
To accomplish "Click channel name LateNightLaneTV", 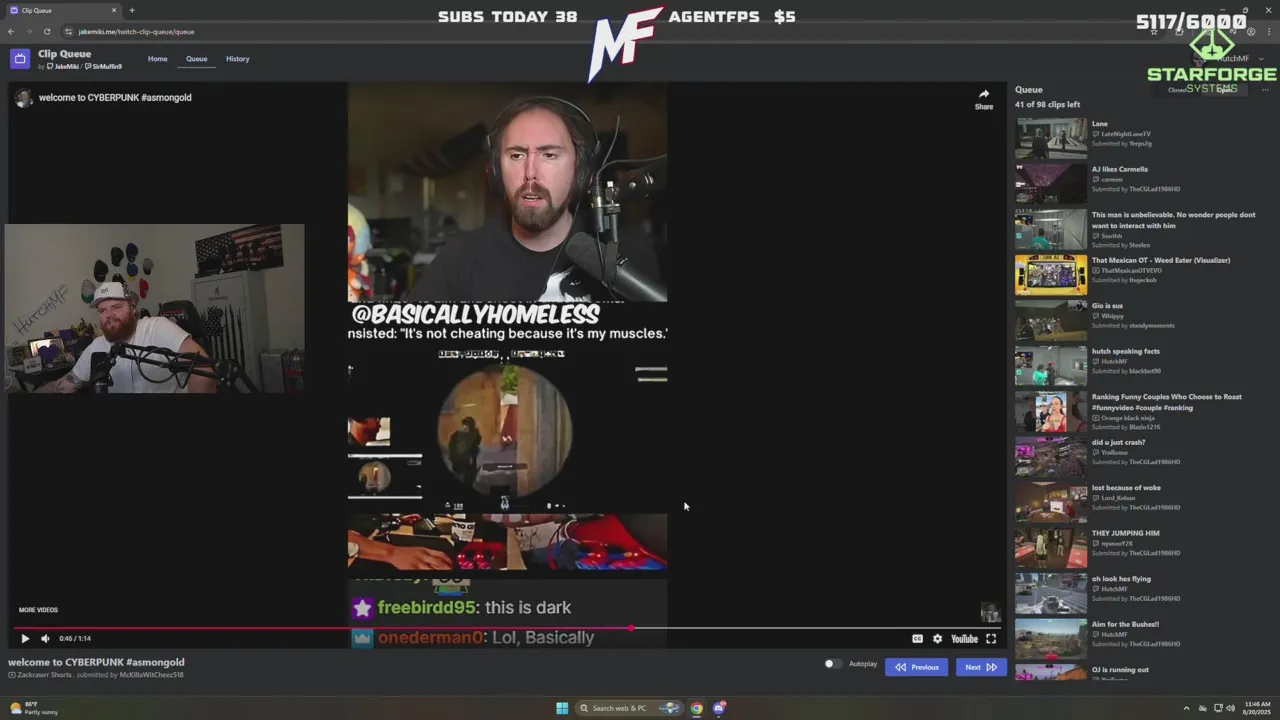I will tap(1126, 134).
